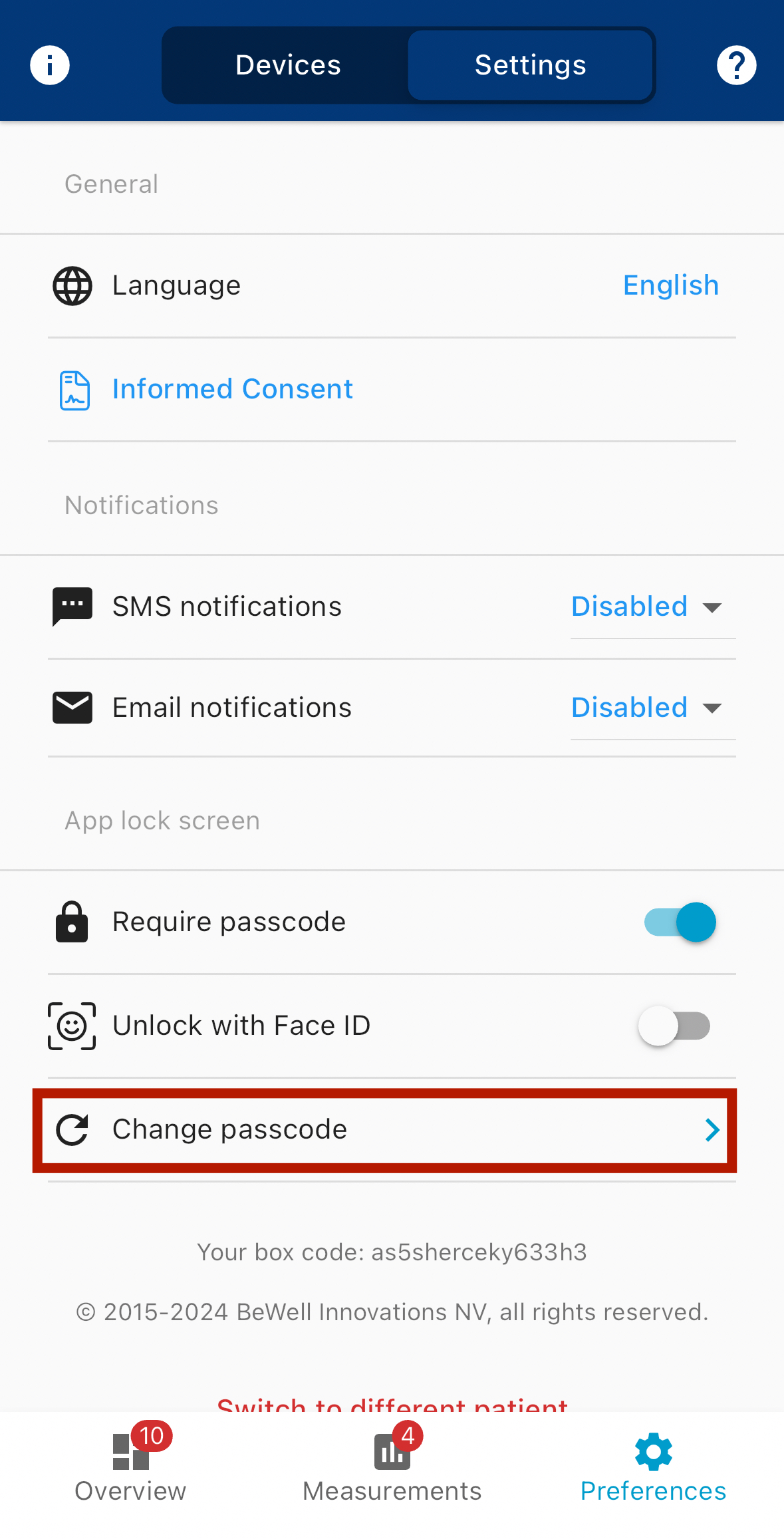The width and height of the screenshot is (784, 1539).
Task: Change language by tapping English
Action: click(670, 285)
